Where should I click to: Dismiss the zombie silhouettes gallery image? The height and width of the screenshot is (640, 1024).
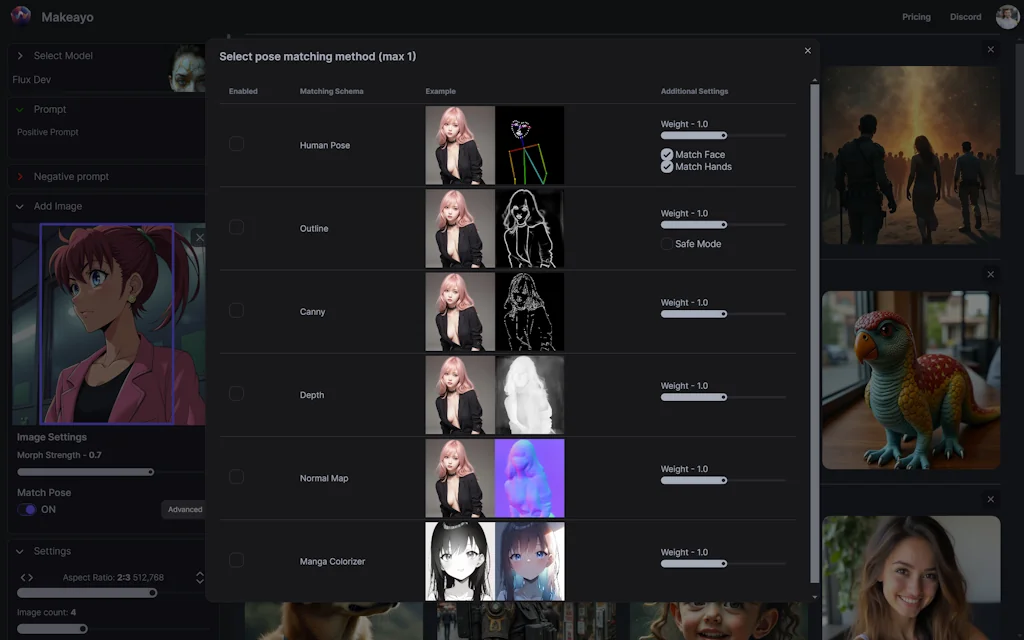point(990,48)
